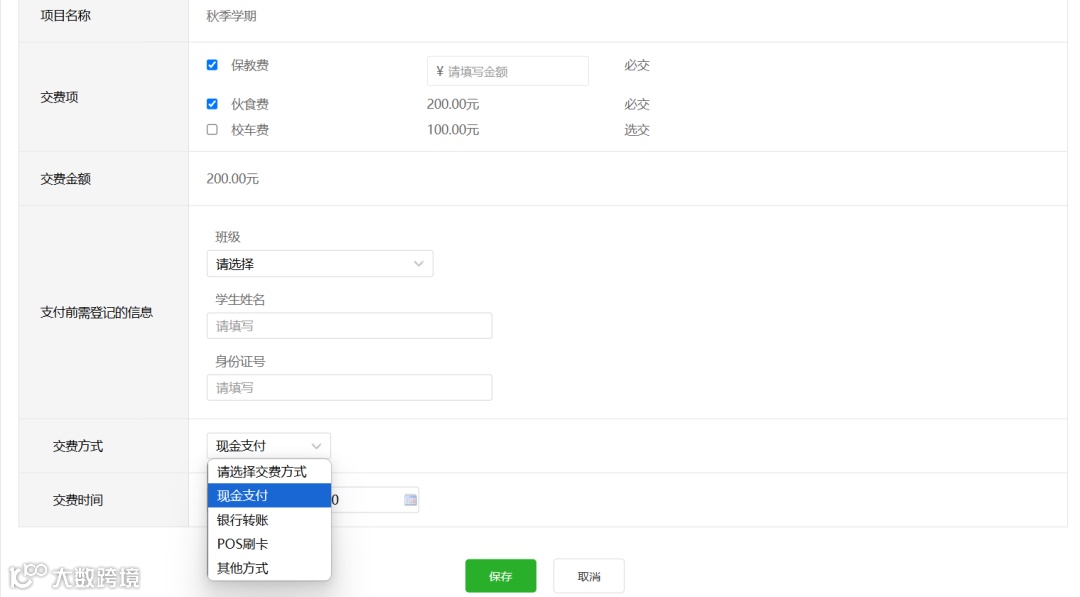Viewport: 1080px width, 597px height.
Task: Check the 校车费 checkbox
Action: [212, 129]
